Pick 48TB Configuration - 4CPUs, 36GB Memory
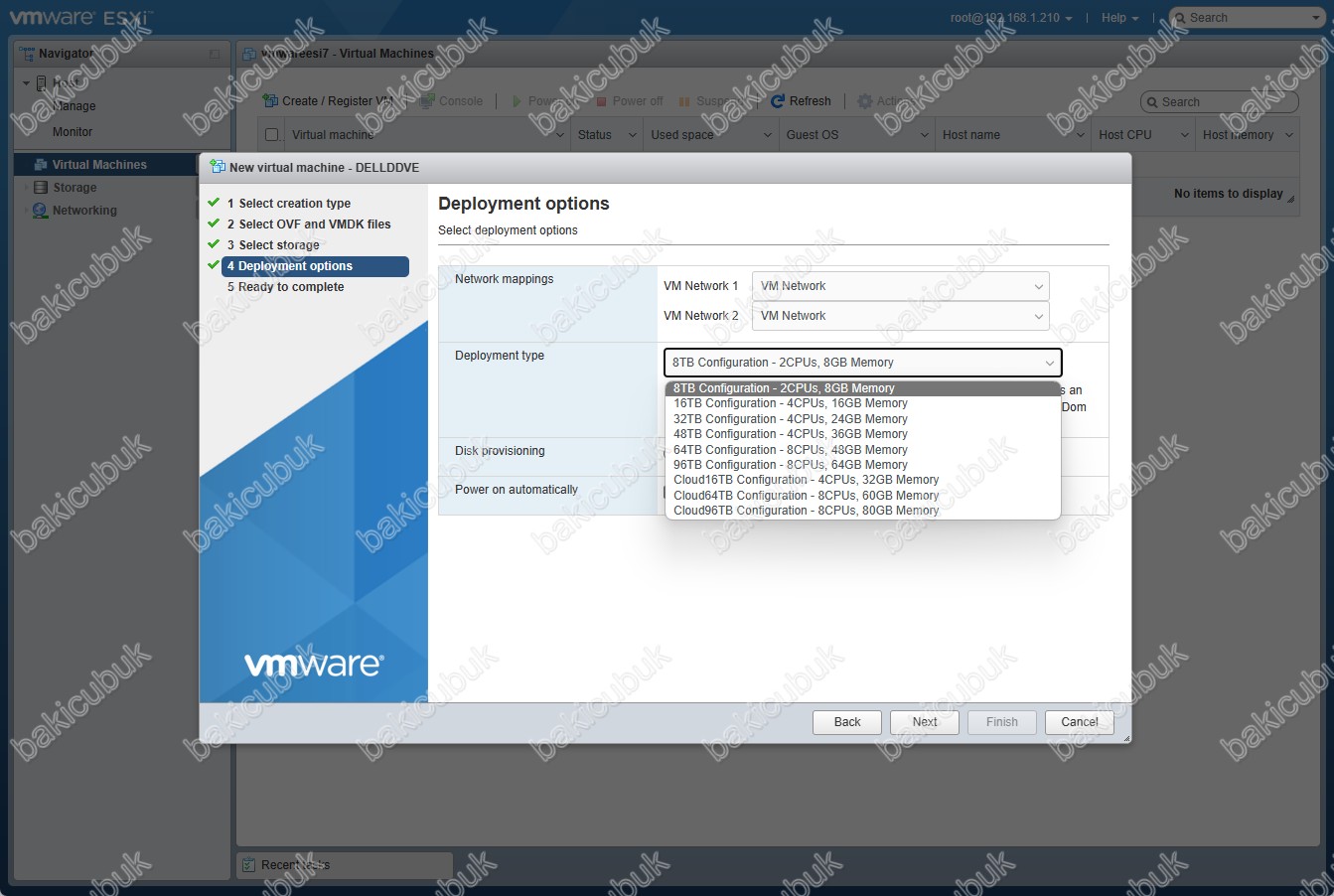This screenshot has height=896, width=1334. pyautogui.click(x=862, y=434)
